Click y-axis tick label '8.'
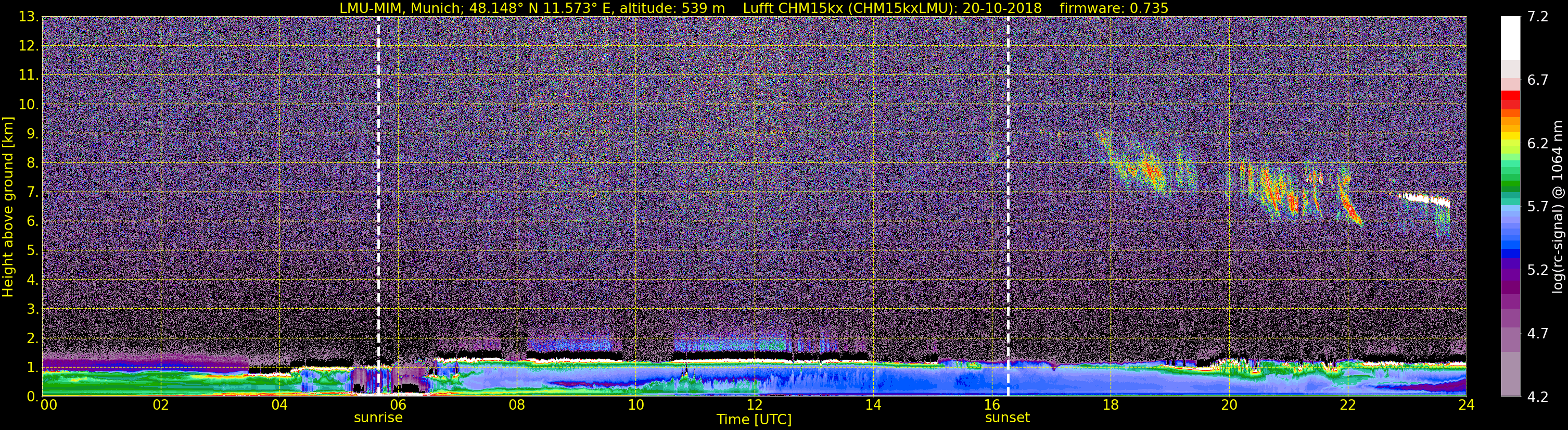 click(32, 162)
